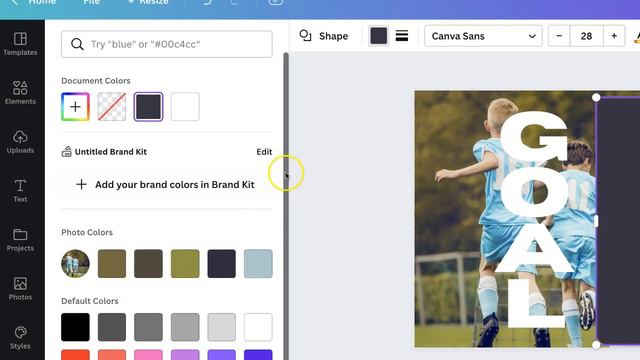Select the light gray default color swatch
This screenshot has height=360, width=640.
point(185,327)
